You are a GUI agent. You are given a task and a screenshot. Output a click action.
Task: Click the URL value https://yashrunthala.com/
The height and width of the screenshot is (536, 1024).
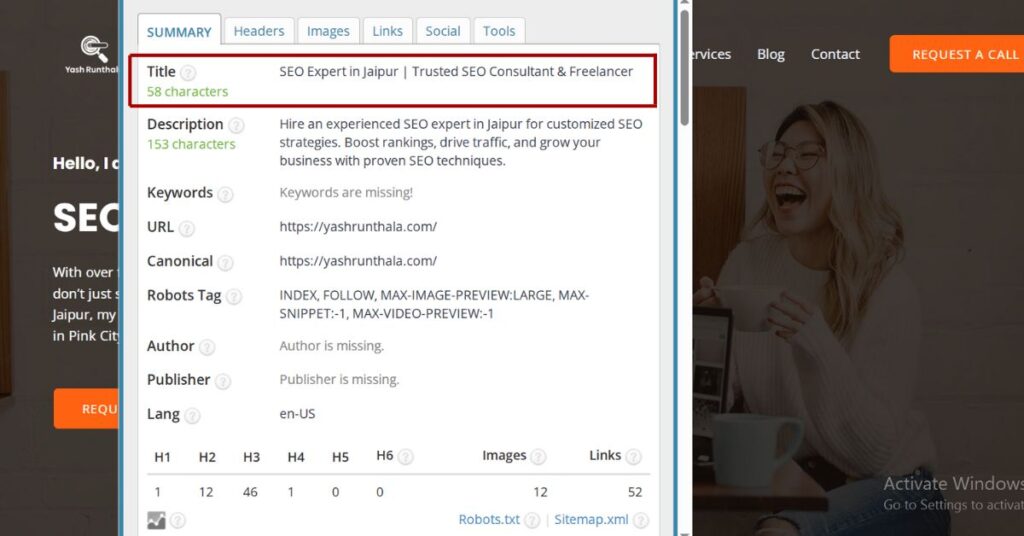[x=358, y=227]
